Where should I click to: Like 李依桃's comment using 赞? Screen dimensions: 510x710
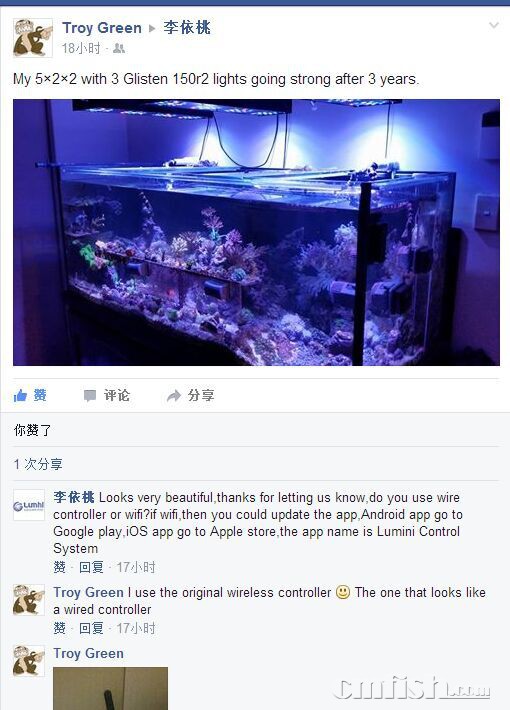[x=59, y=567]
